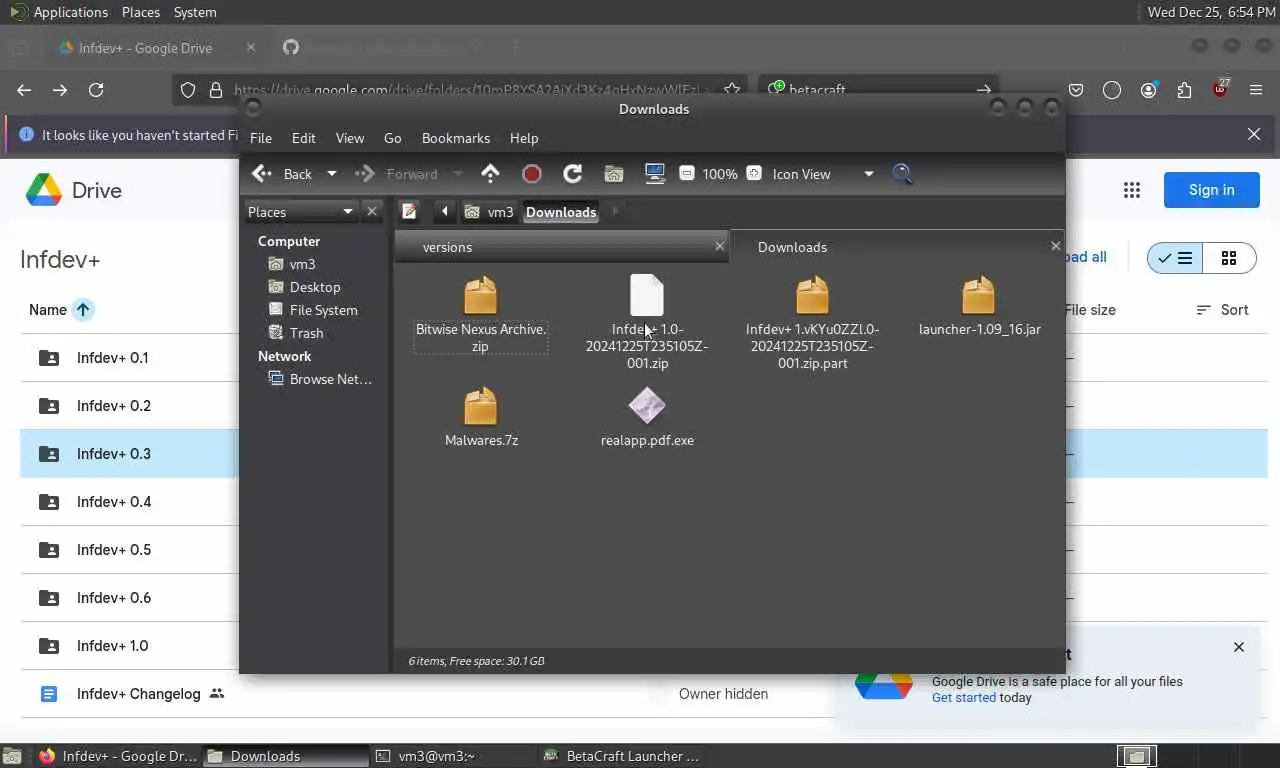Open the Go menu

tap(393, 138)
